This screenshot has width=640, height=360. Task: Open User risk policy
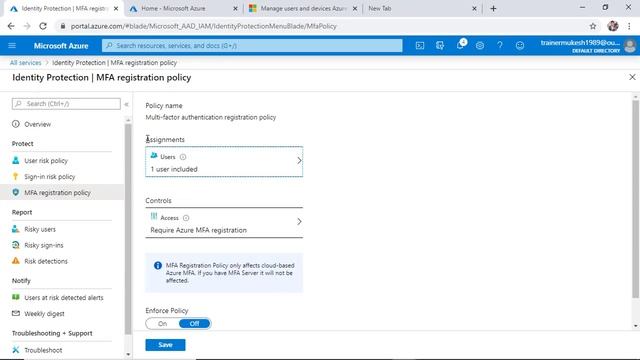click(46, 161)
